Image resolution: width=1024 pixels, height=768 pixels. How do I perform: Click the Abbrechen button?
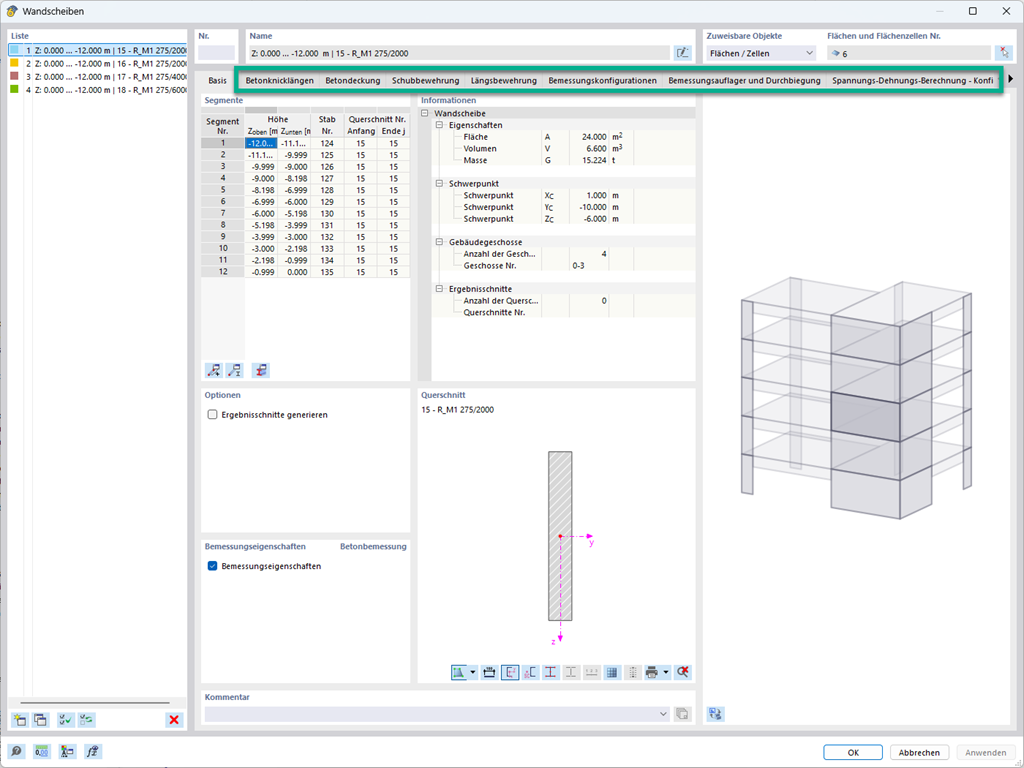(919, 752)
